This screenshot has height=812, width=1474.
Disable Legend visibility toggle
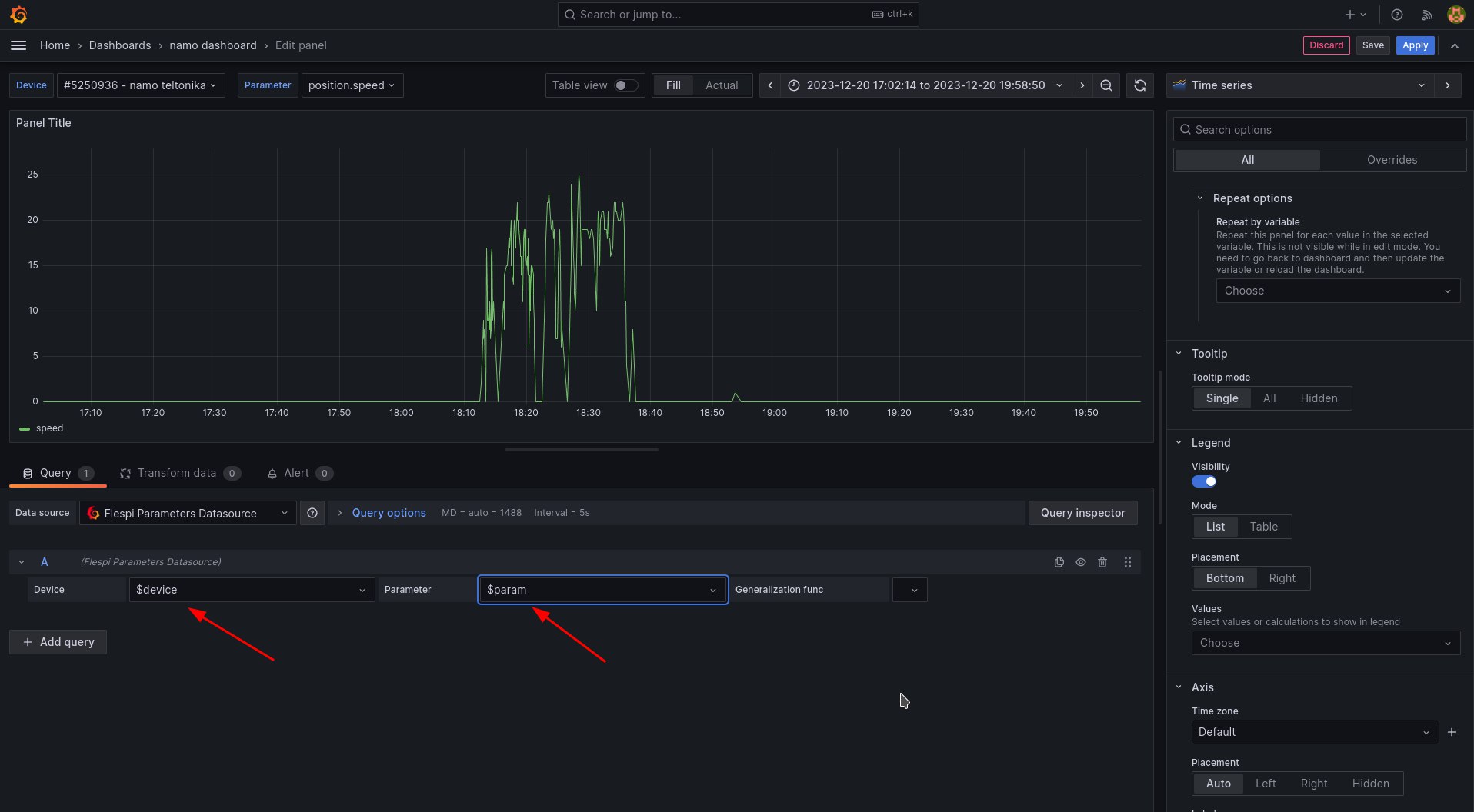click(x=1204, y=481)
